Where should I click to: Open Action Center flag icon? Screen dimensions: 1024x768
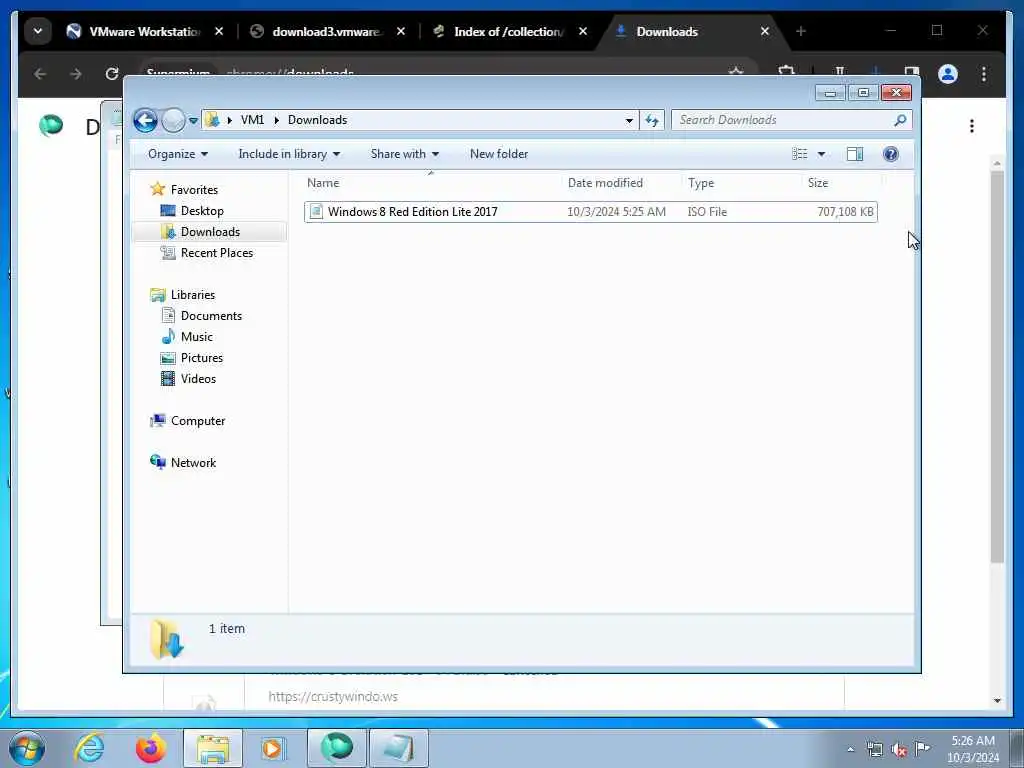[x=922, y=748]
